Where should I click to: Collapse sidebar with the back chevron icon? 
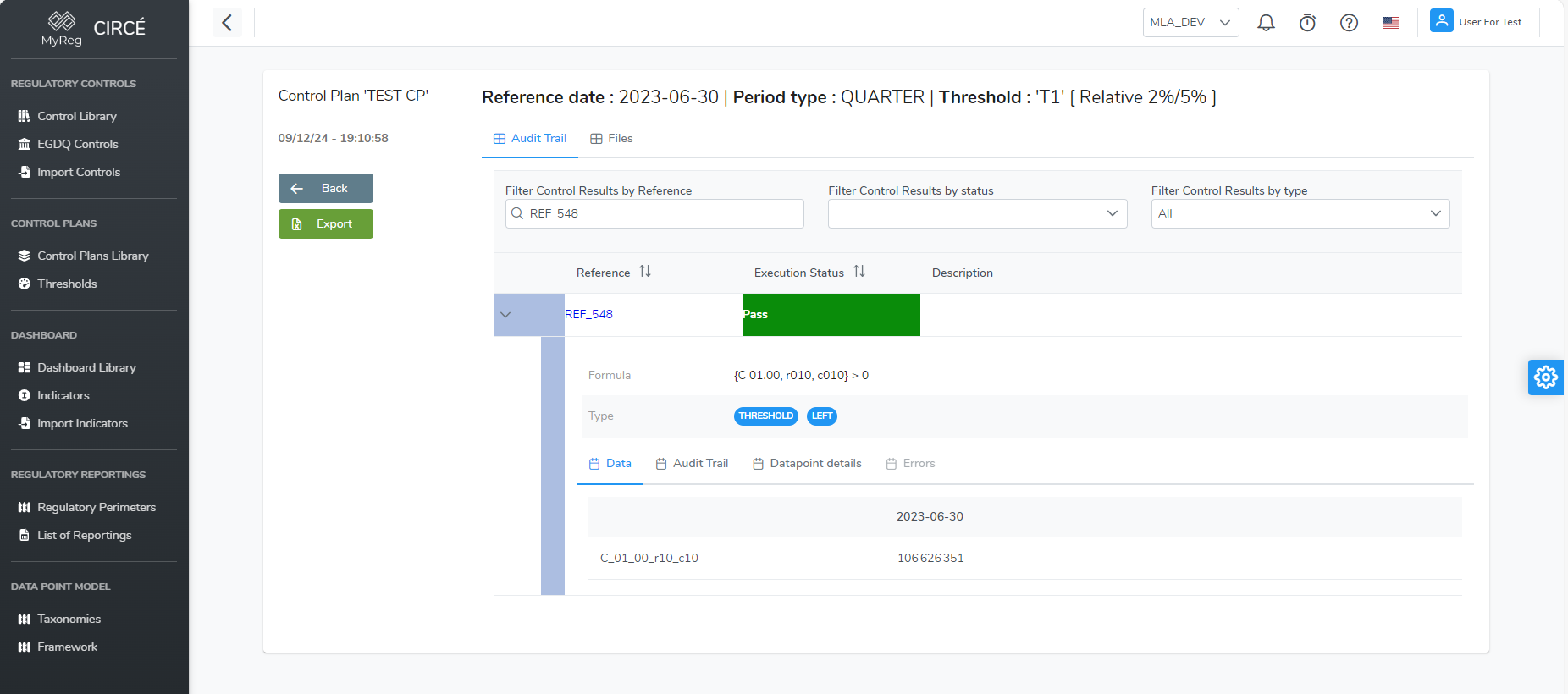227,23
